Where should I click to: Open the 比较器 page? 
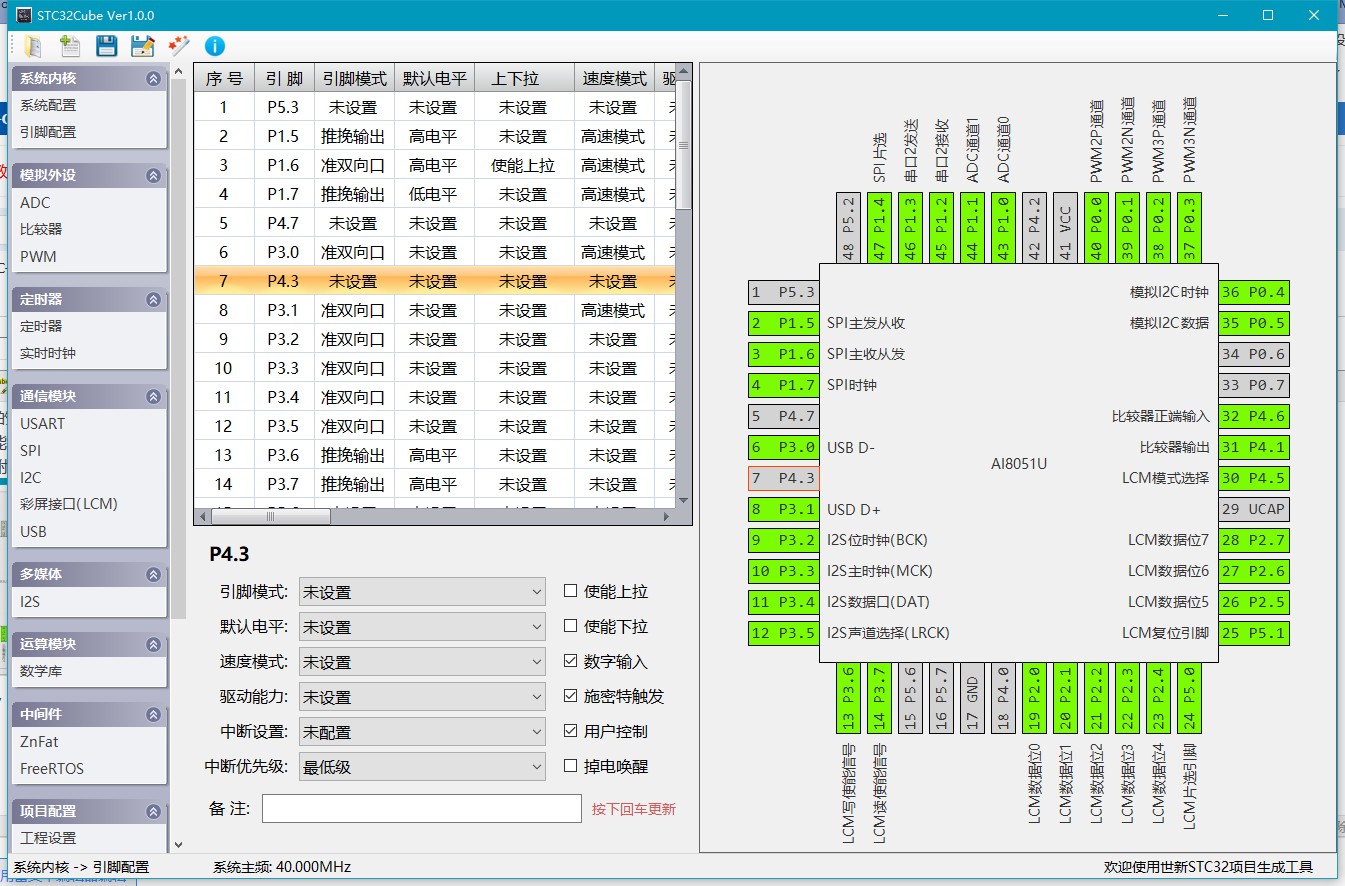click(x=41, y=229)
